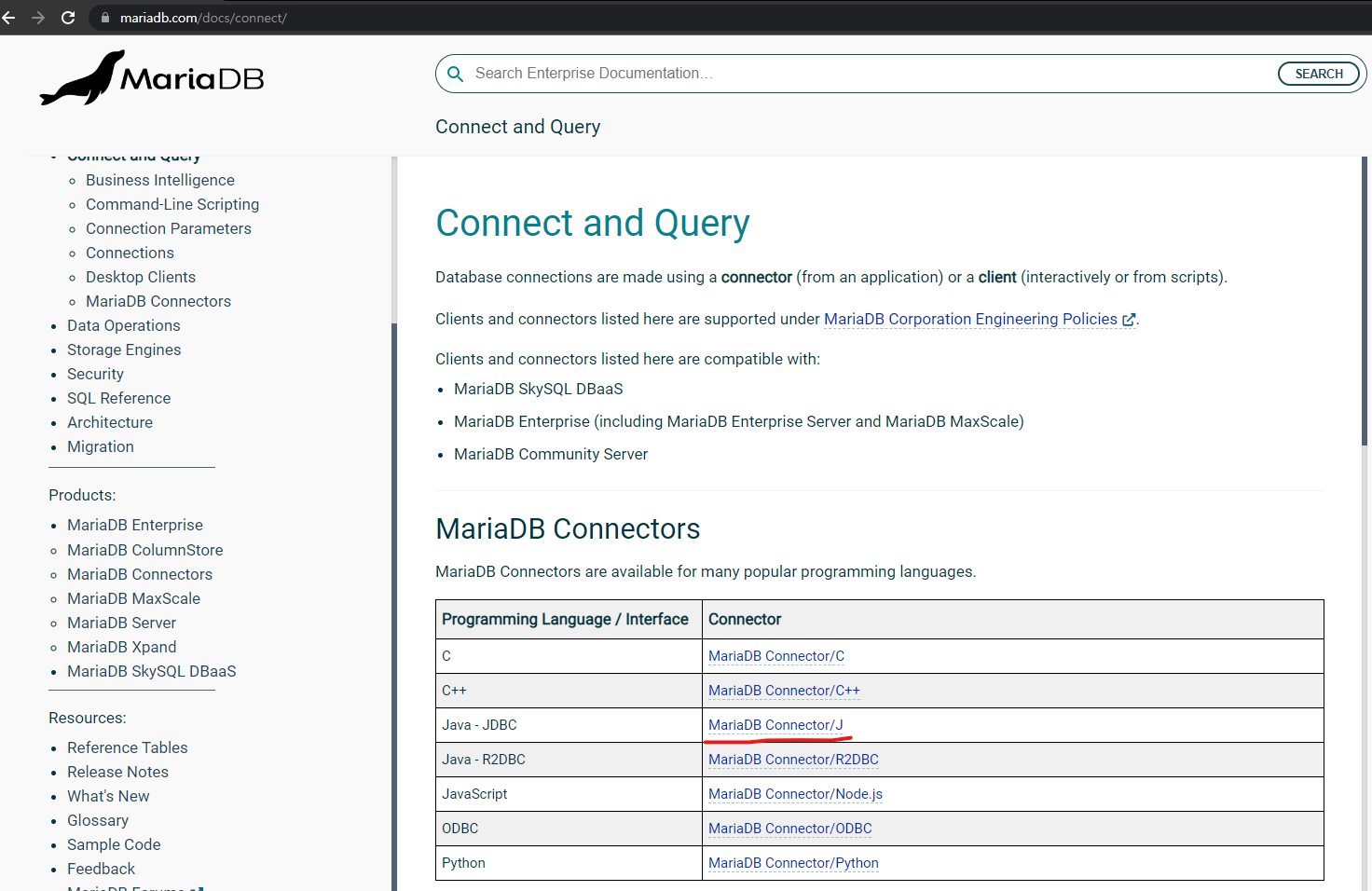Click the browser back arrow
The image size is (1372, 891).
pos(8,18)
